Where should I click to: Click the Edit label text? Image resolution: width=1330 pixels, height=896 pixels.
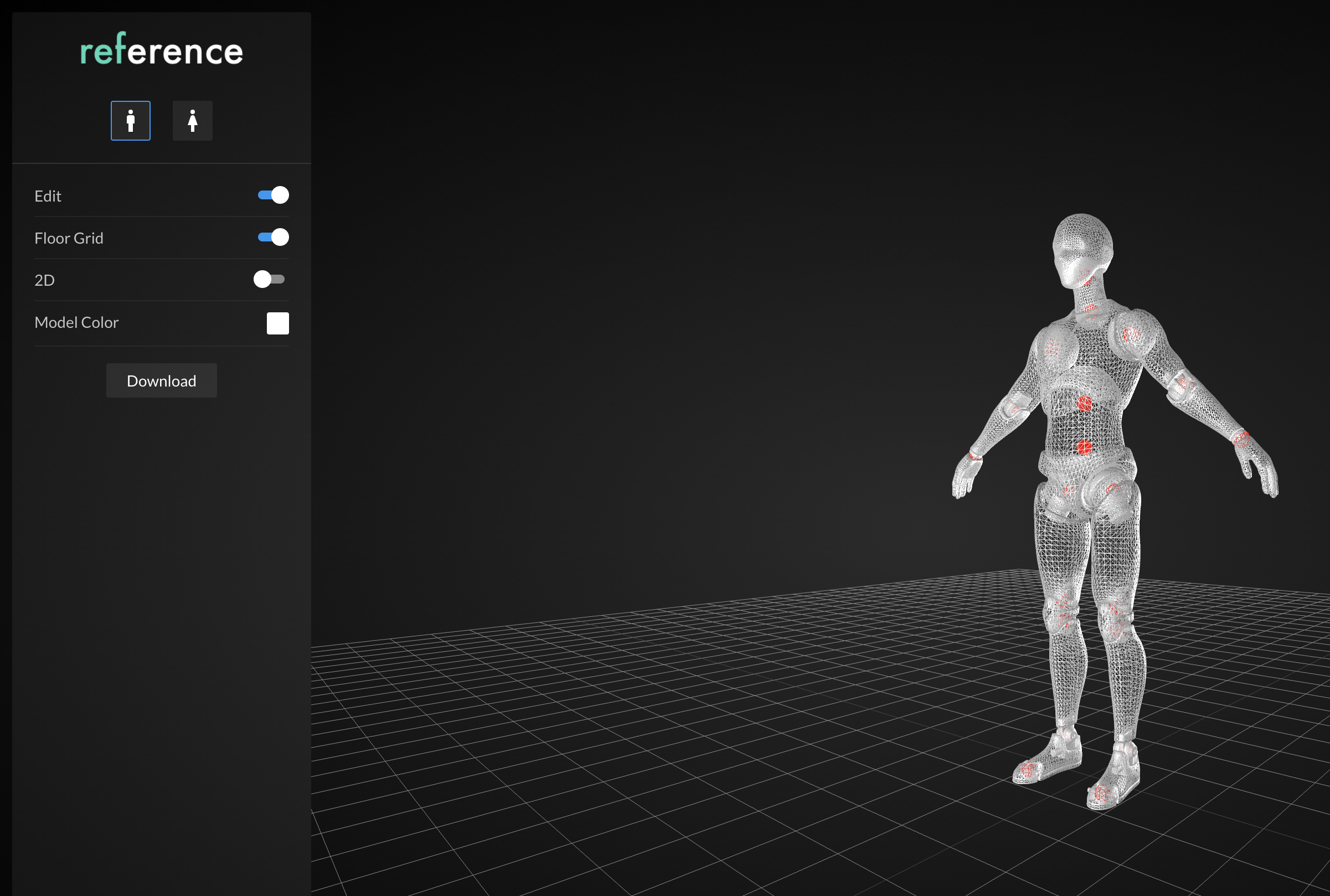(x=48, y=196)
